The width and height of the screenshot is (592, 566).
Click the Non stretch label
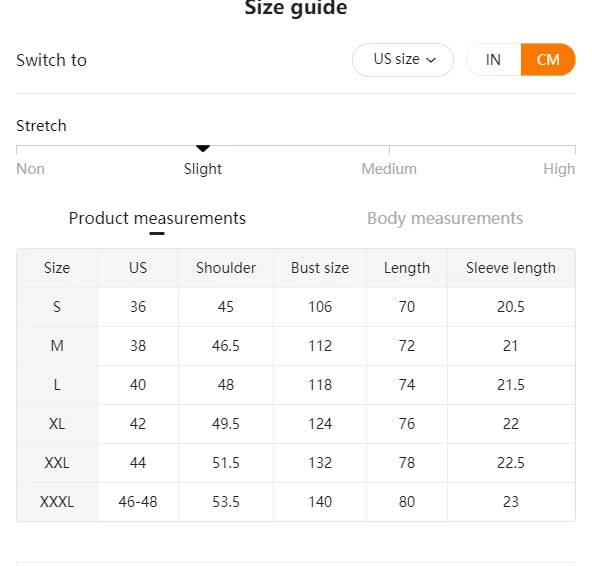click(x=31, y=169)
